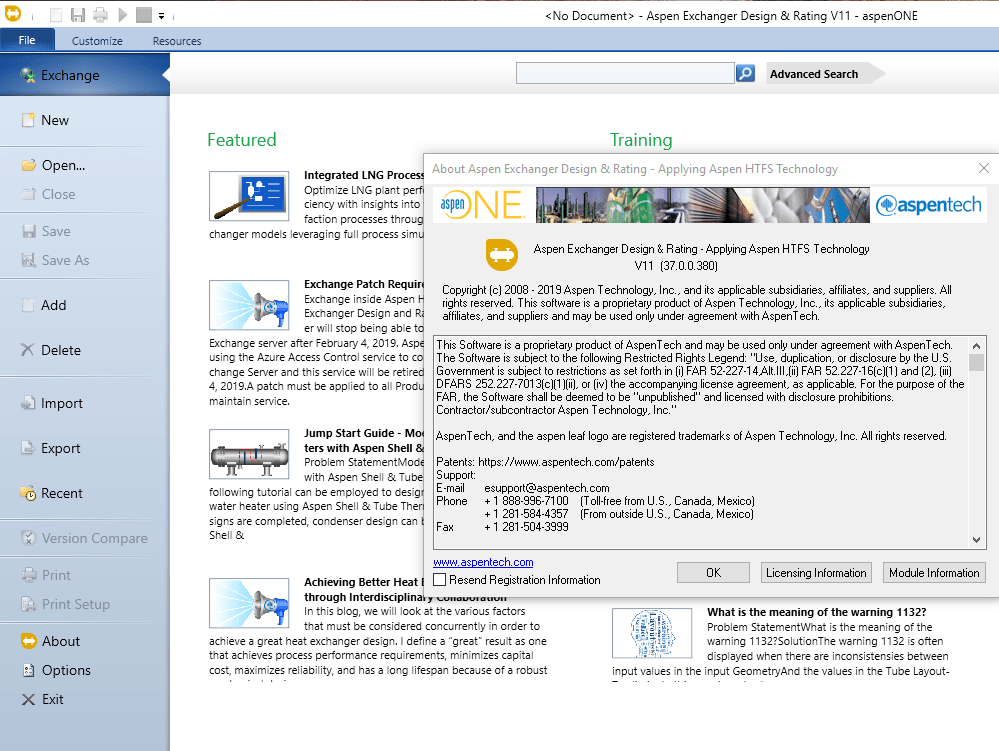This screenshot has width=999, height=751.
Task: Click the Close item's folder icon in the File menu
Action: (x=29, y=194)
